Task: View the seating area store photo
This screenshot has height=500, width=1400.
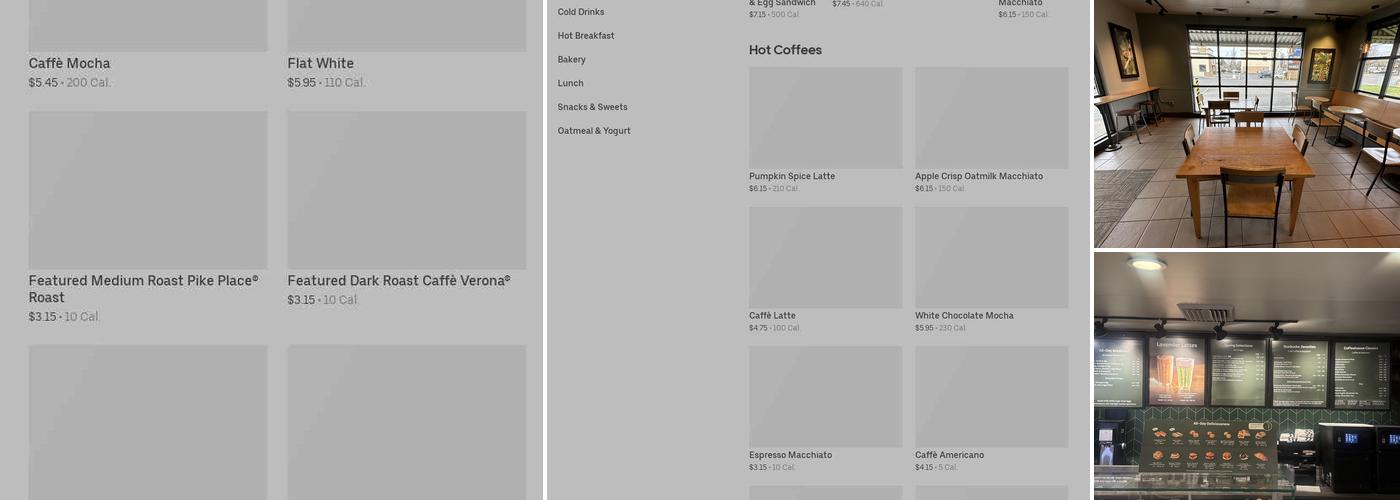Action: (1247, 123)
